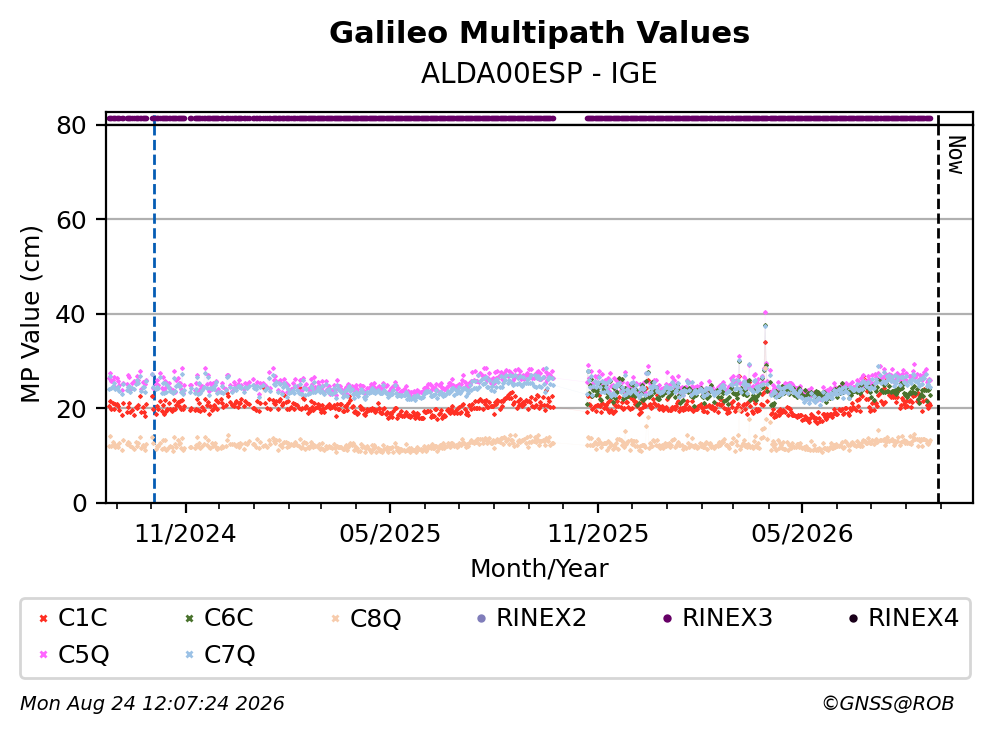Click the blue dashed vertical line

click(155, 310)
